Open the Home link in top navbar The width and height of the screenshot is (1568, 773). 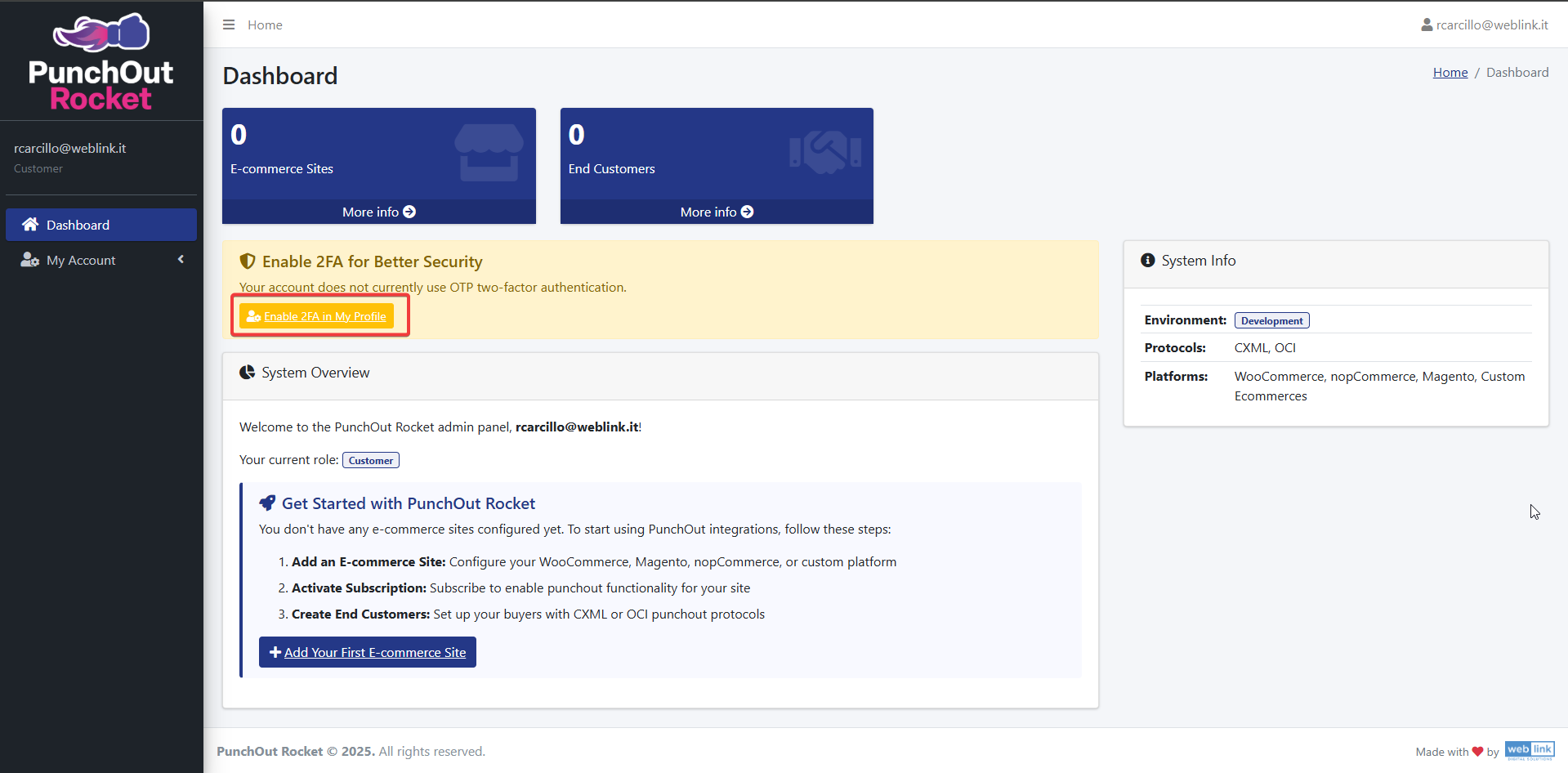265,25
